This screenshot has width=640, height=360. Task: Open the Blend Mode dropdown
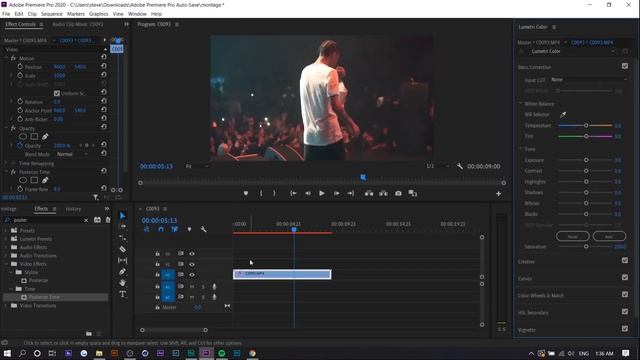(x=73, y=154)
